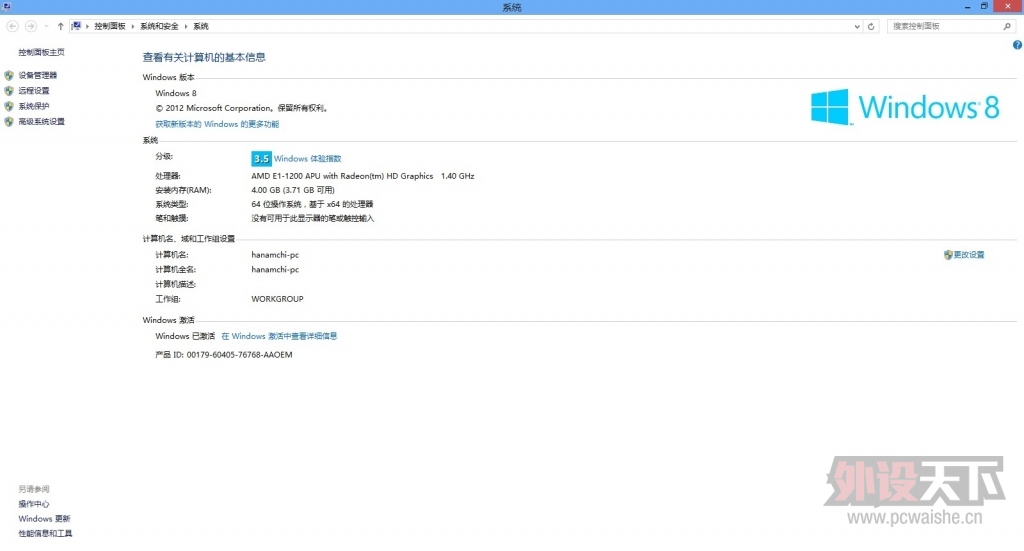Open Windows 体验指数 link
The width and height of the screenshot is (1024, 551).
[x=307, y=159]
